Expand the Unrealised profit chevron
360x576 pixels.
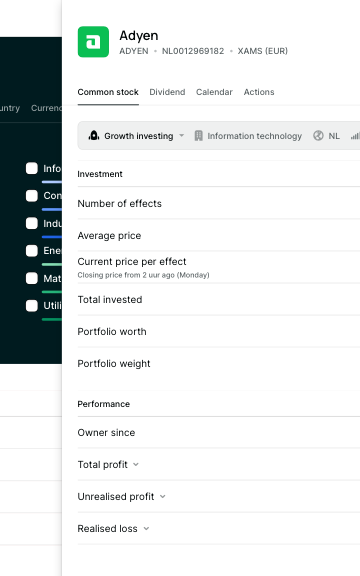click(162, 496)
